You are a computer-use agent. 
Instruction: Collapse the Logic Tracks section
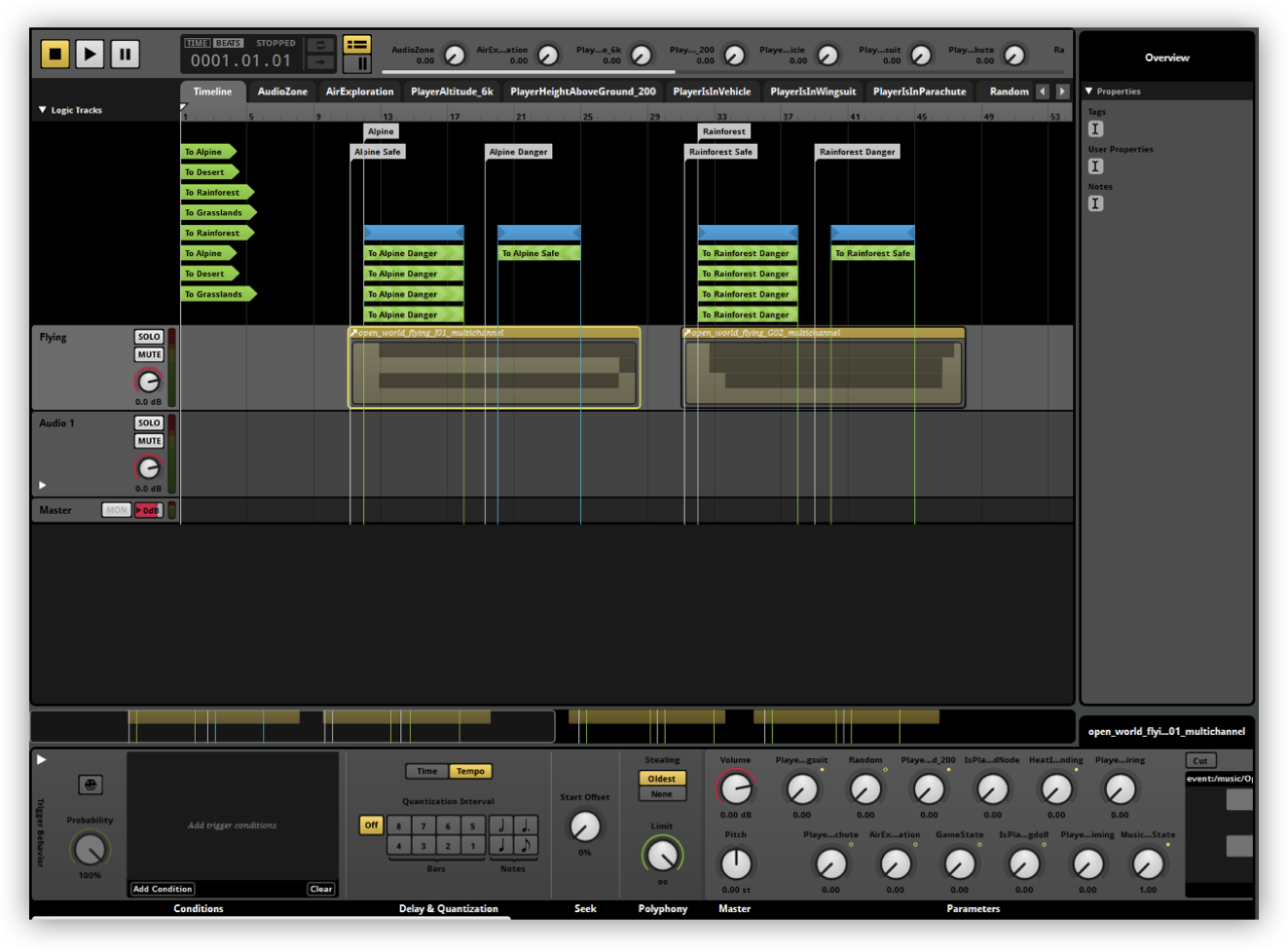(41, 110)
